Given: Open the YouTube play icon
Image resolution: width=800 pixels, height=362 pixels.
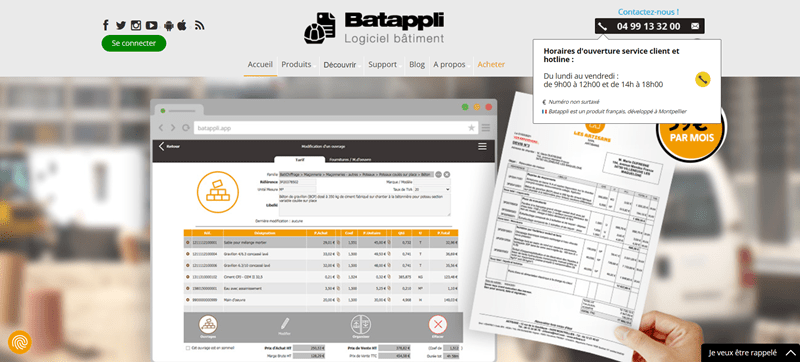Looking at the screenshot, I should [152, 25].
